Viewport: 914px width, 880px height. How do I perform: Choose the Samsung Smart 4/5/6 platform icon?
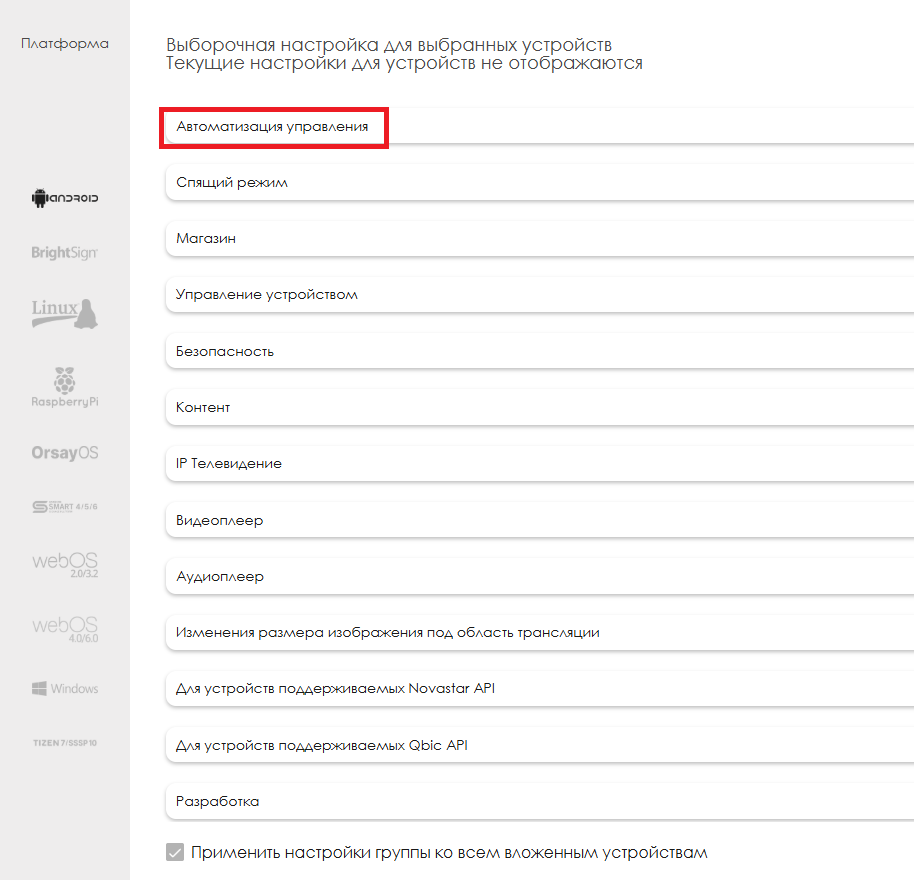tap(65, 506)
